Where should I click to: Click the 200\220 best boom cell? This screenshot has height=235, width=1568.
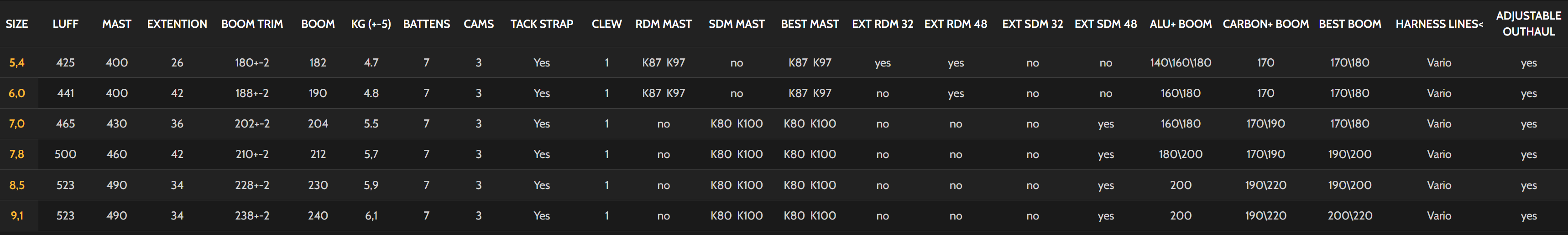pyautogui.click(x=1349, y=215)
